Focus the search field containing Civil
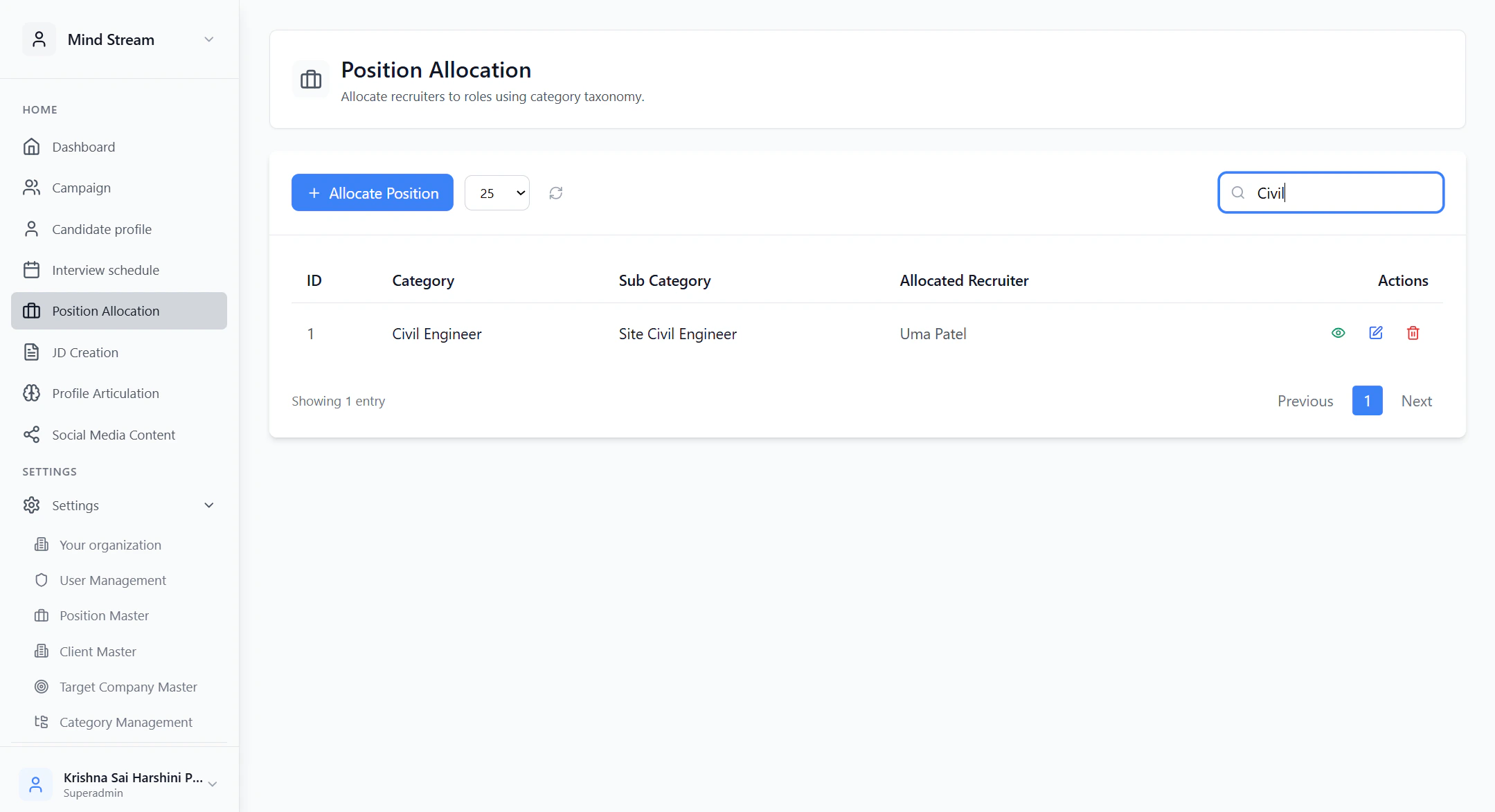Image resolution: width=1495 pixels, height=812 pixels. click(1343, 193)
